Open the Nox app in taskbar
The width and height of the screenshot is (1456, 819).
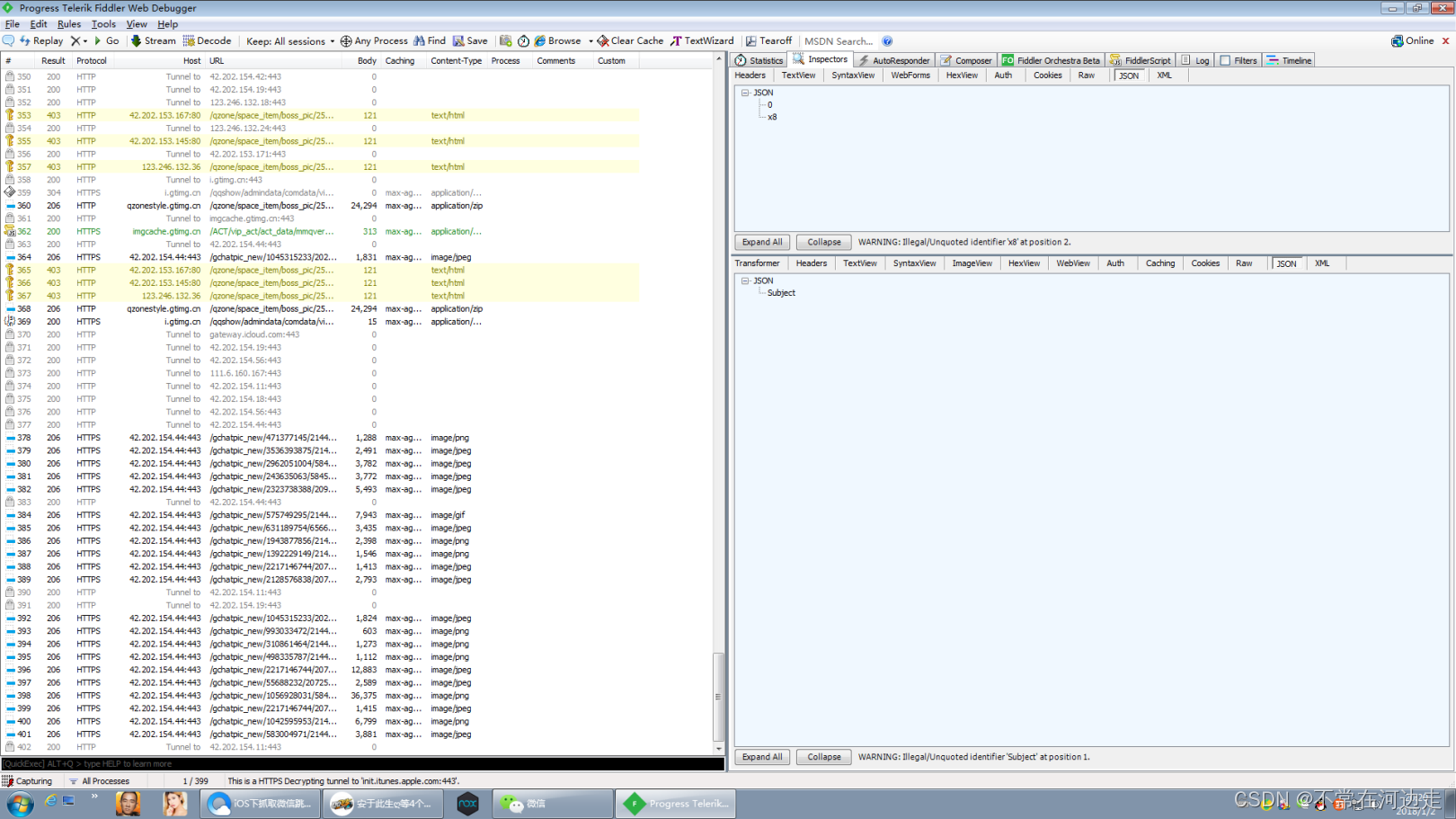pos(467,804)
